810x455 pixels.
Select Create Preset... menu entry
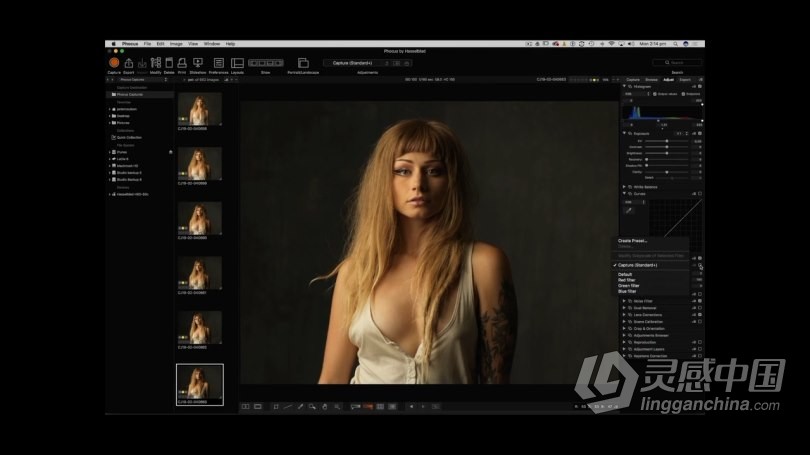(x=633, y=241)
